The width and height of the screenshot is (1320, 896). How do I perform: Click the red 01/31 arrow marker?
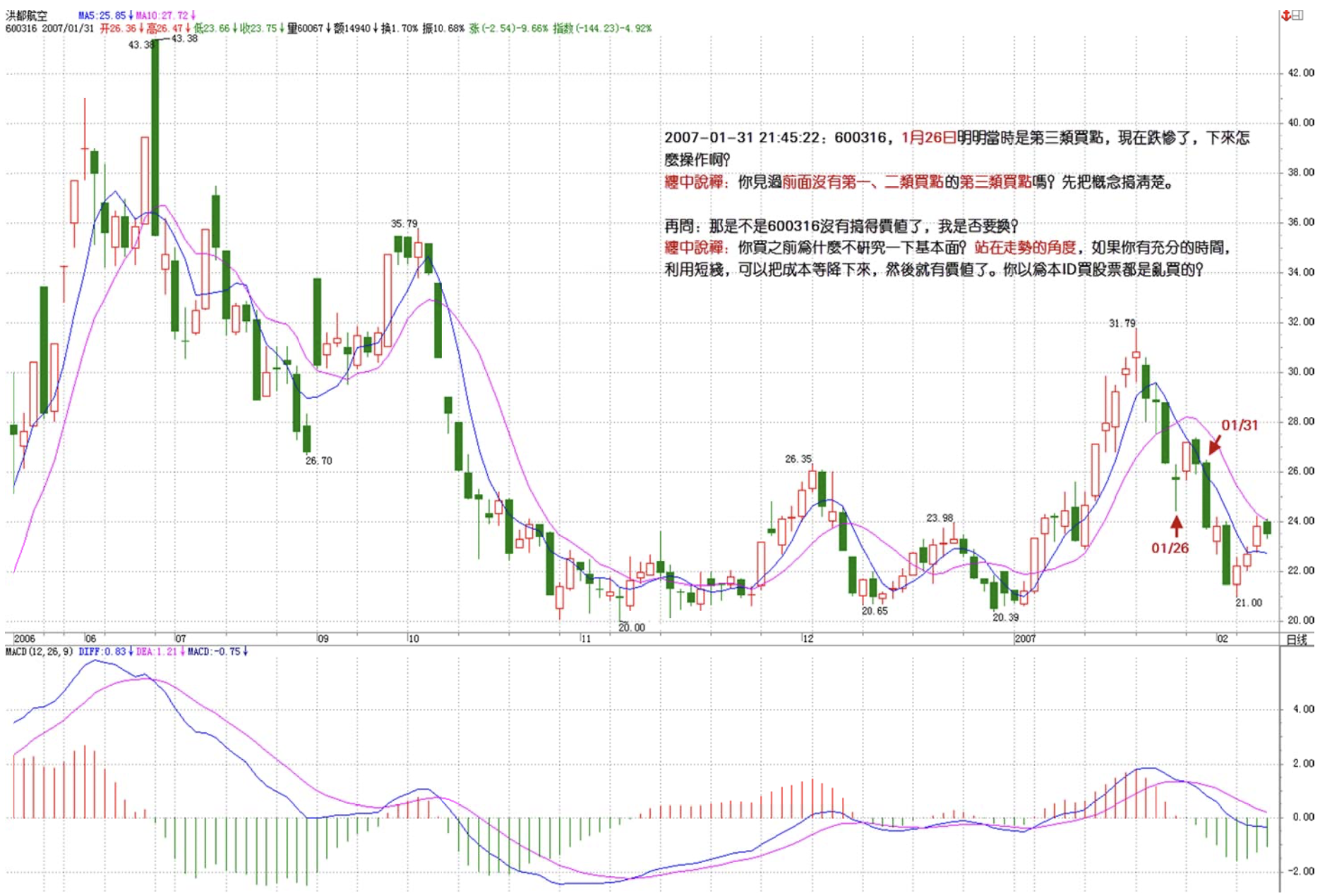coord(1215,445)
